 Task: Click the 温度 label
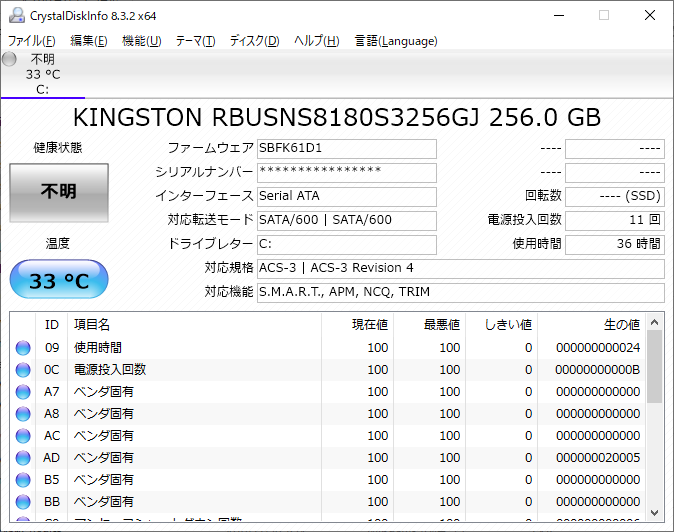click(58, 244)
